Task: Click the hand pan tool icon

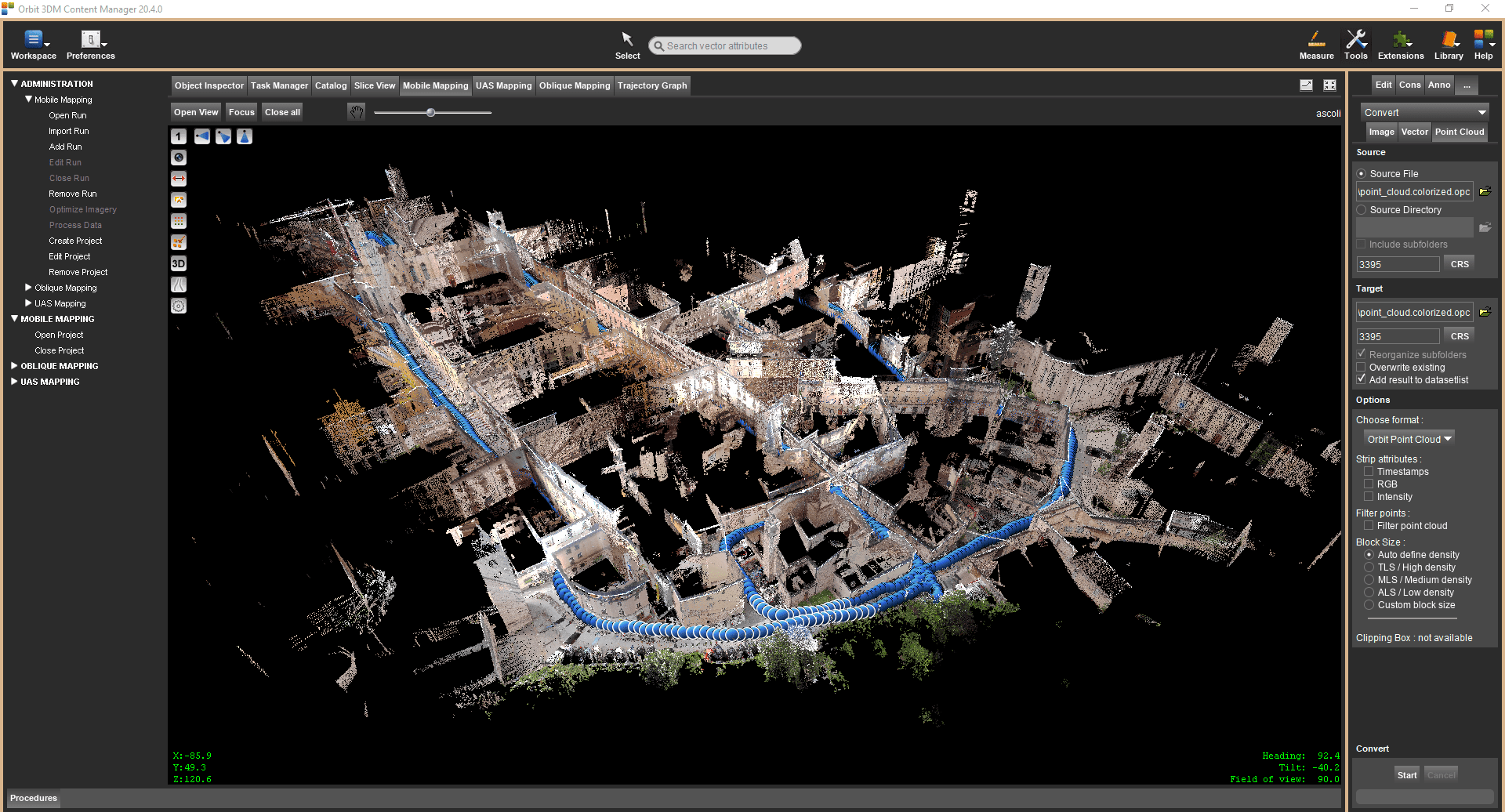Action: click(x=357, y=112)
